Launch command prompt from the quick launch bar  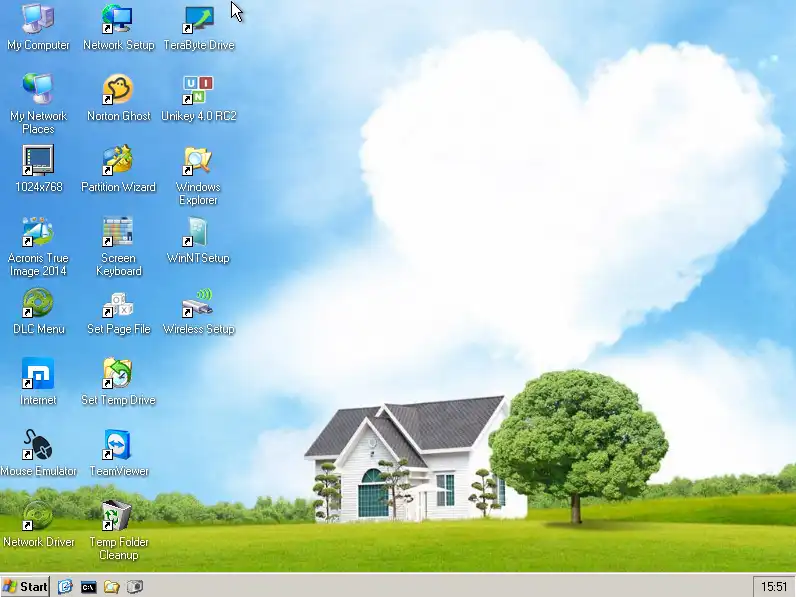click(88, 586)
